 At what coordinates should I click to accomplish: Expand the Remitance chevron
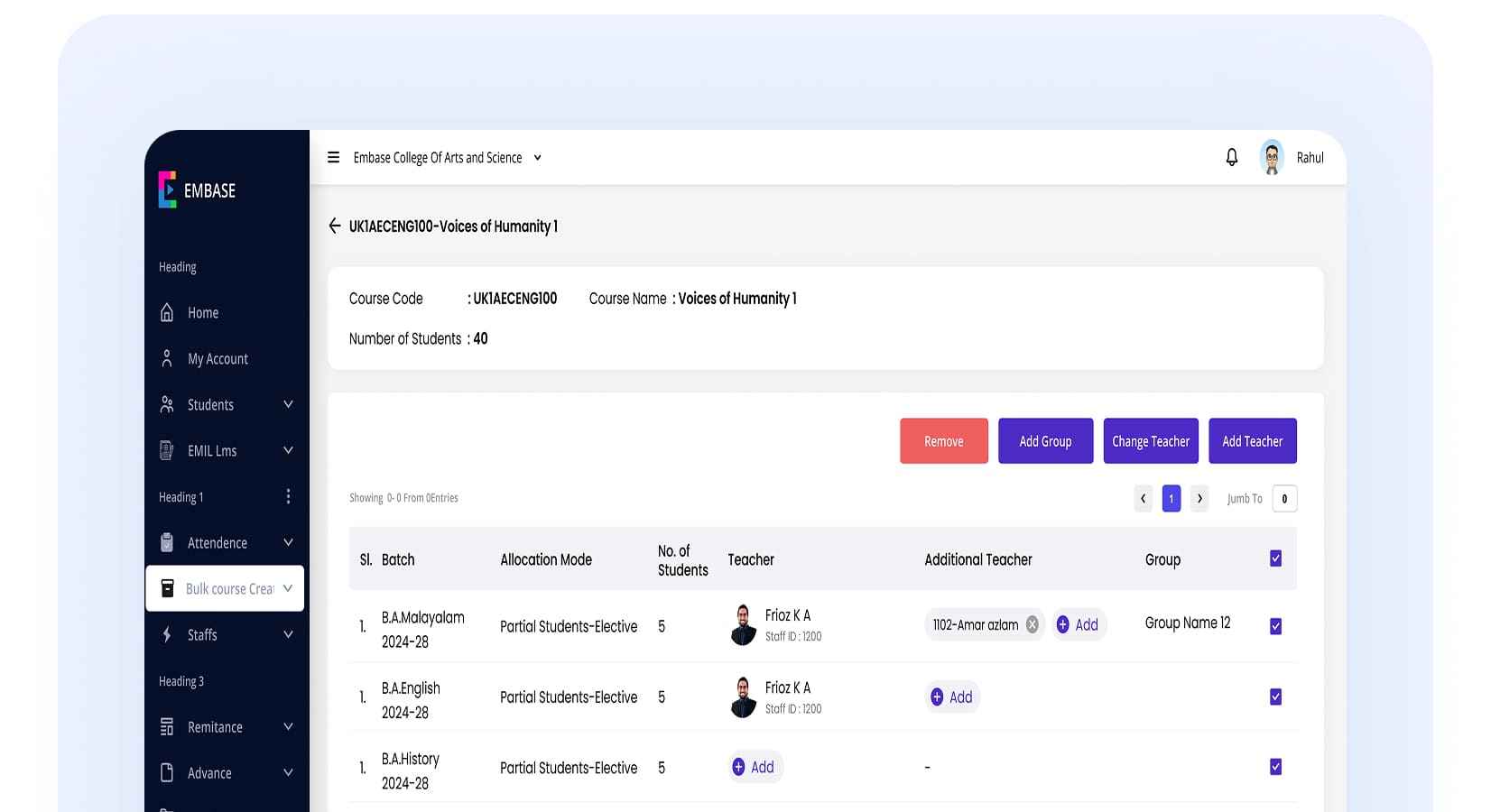(x=288, y=726)
